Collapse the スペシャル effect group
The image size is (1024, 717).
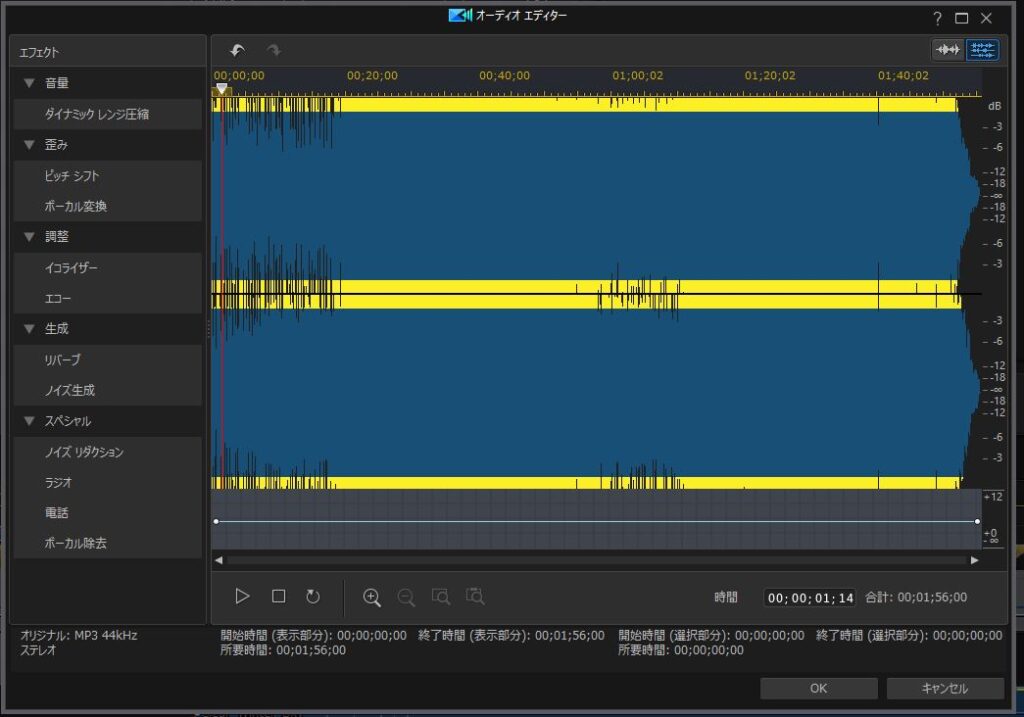[29, 421]
